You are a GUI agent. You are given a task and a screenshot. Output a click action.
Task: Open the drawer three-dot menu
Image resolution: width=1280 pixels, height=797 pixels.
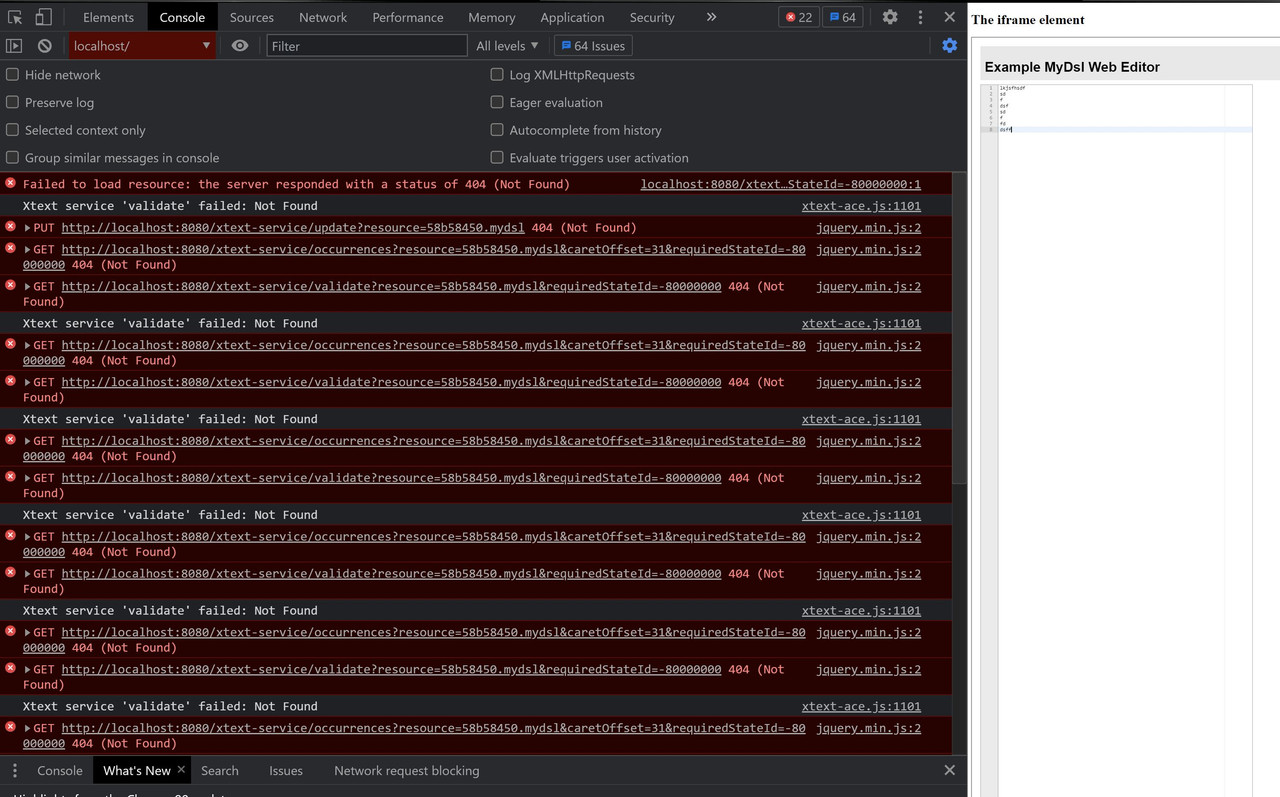15,770
